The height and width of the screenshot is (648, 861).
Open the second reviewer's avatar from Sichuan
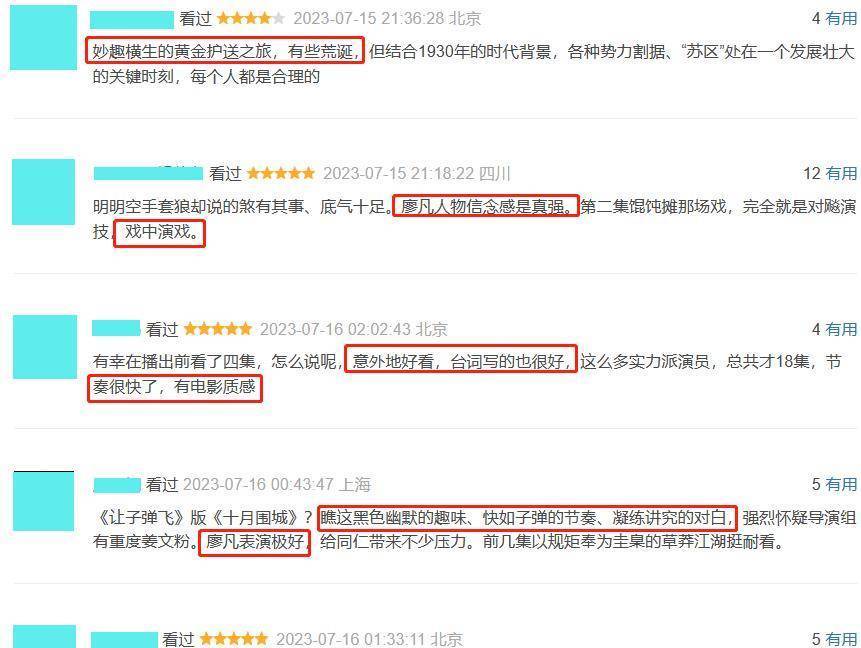click(43, 192)
